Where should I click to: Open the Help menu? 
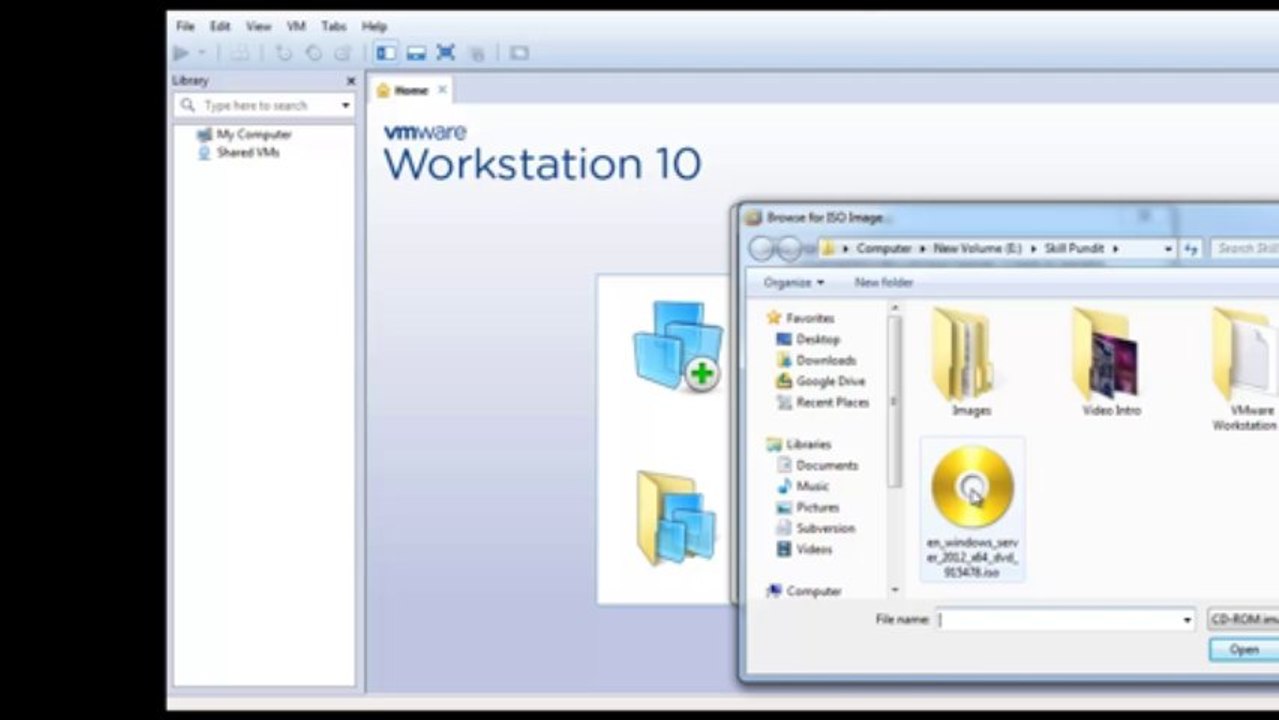374,27
